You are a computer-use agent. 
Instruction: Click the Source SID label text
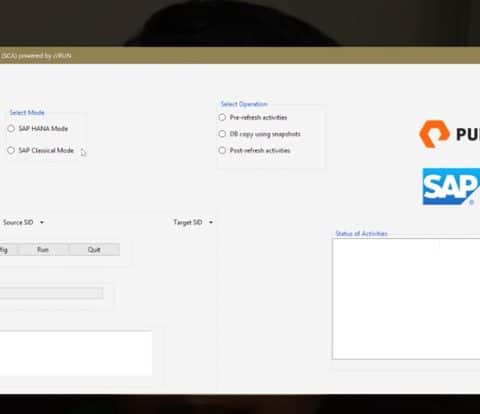pos(18,222)
